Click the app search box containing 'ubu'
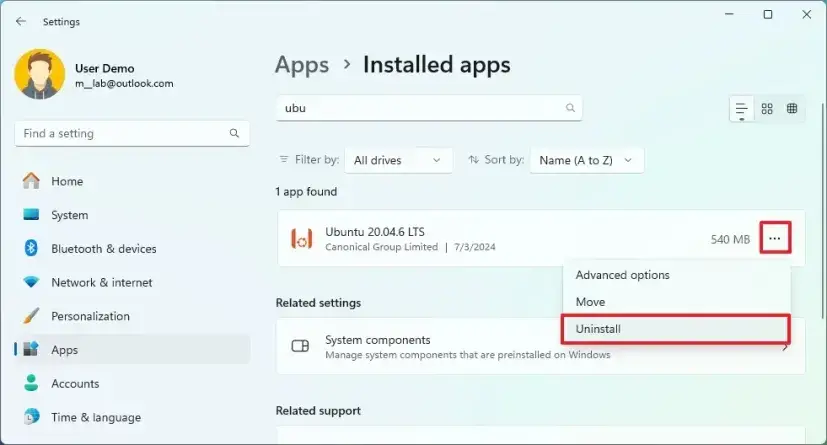The image size is (827, 445). (x=429, y=108)
